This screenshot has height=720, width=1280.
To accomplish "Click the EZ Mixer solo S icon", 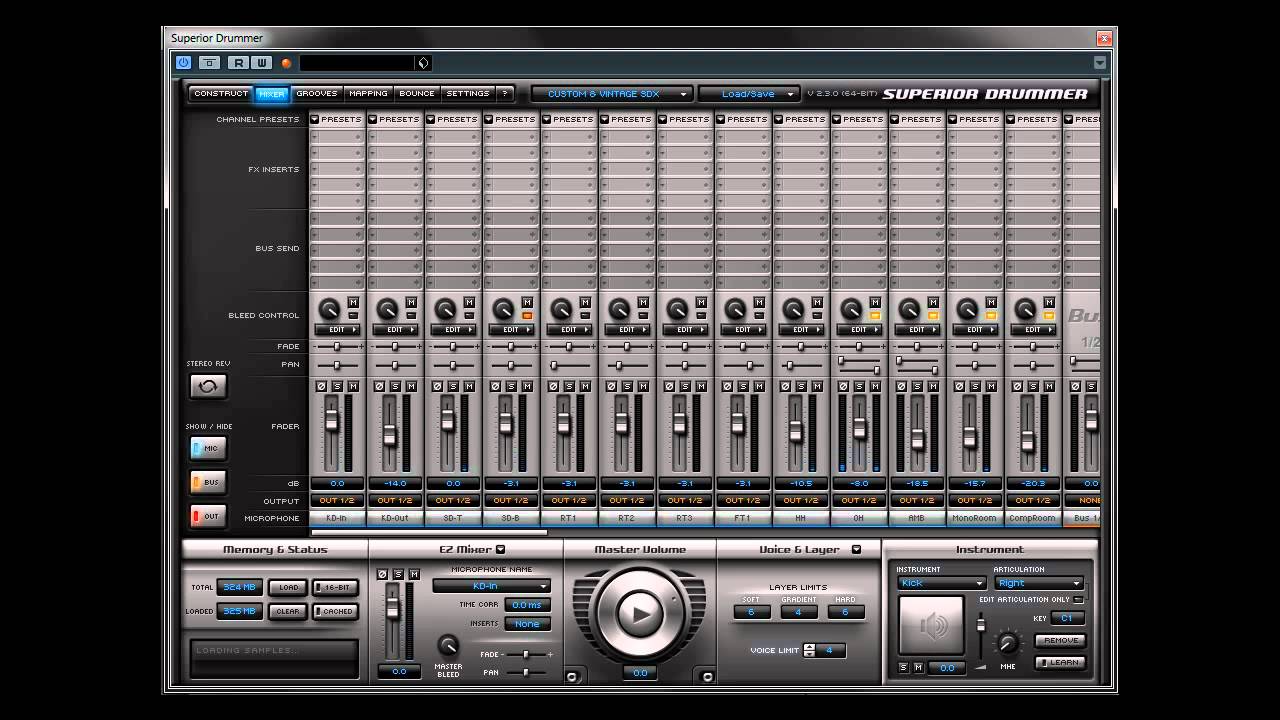I will [398, 574].
